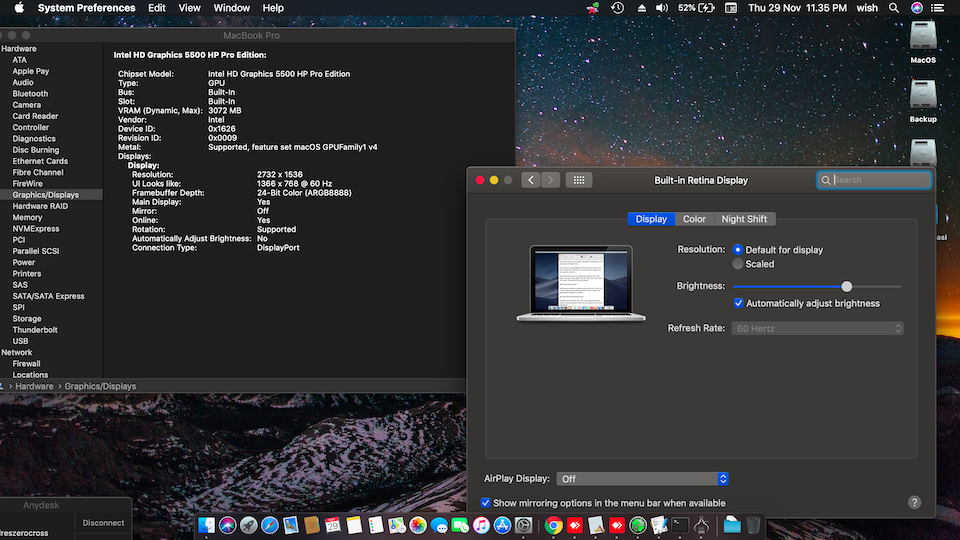Screen dimensions: 960x540
Task: Open Time Machine menu bar icon
Action: (x=618, y=8)
